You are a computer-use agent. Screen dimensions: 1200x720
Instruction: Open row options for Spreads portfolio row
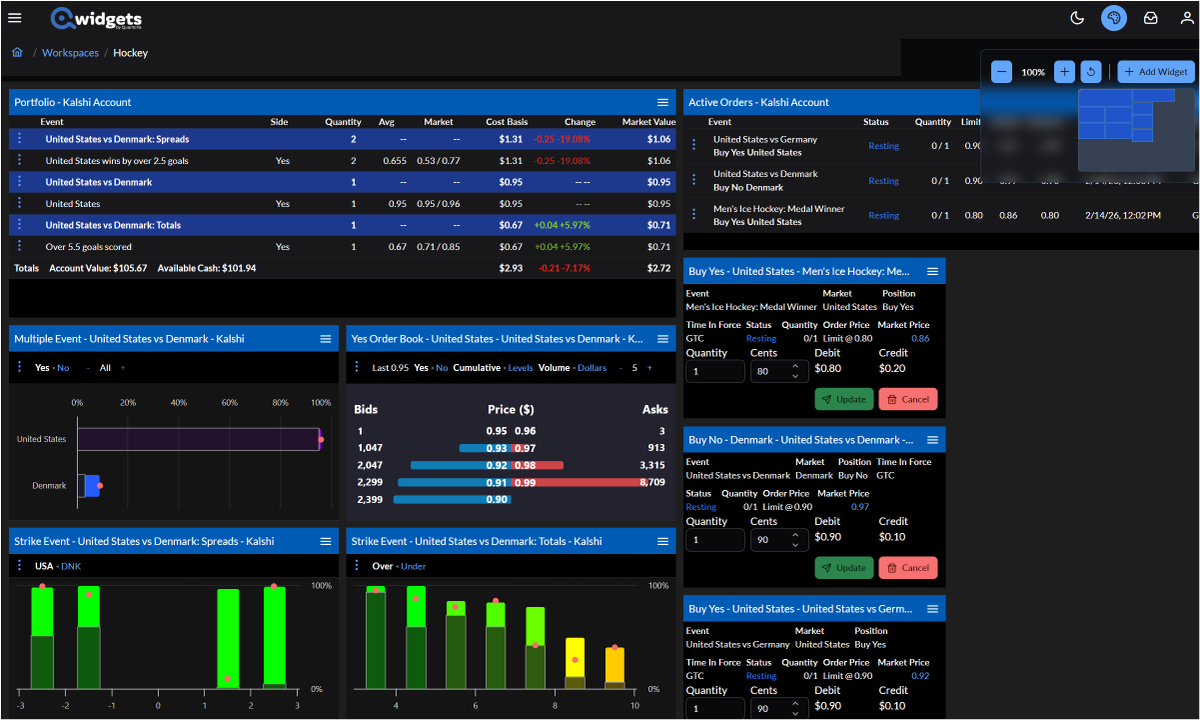[x=18, y=139]
